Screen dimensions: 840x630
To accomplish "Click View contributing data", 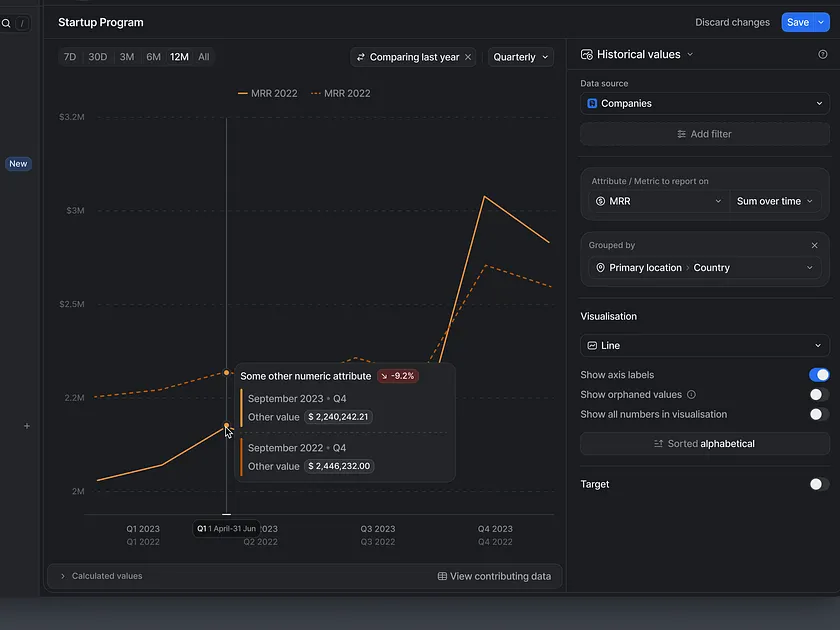I will (494, 576).
